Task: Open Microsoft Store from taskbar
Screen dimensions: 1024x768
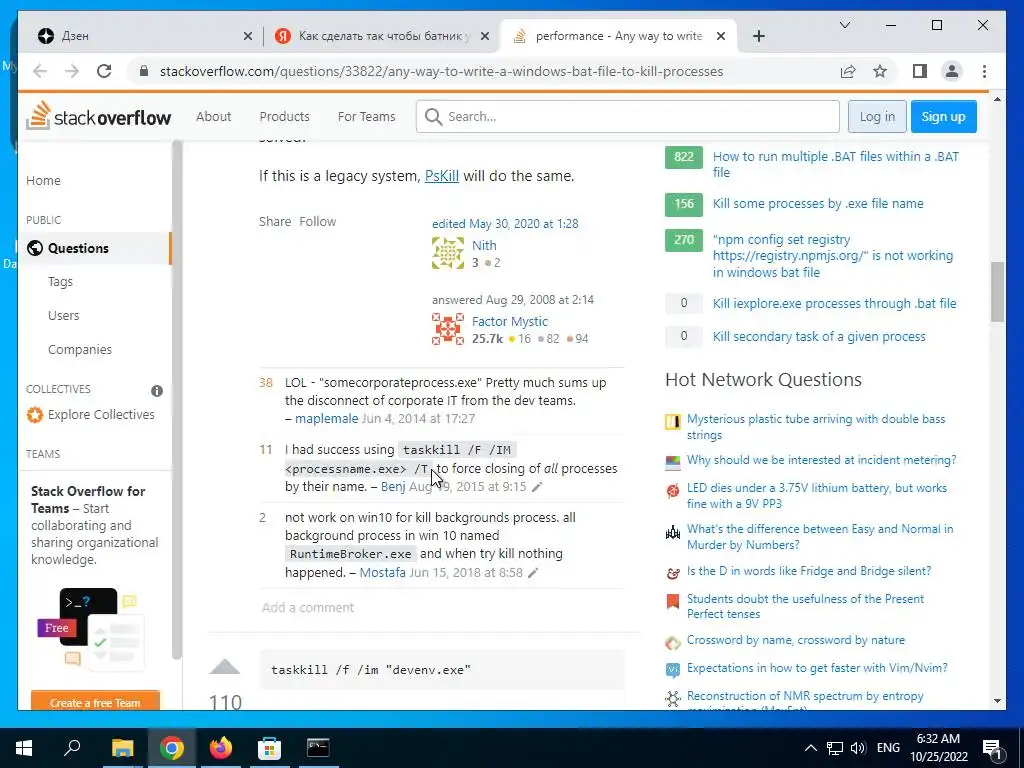Action: point(269,748)
